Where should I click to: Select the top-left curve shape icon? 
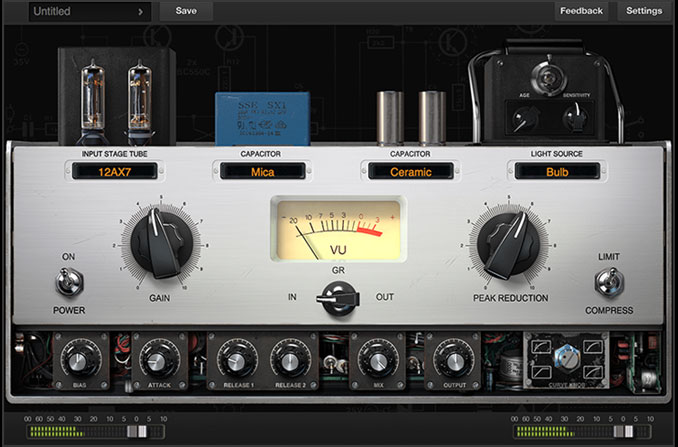click(x=540, y=346)
